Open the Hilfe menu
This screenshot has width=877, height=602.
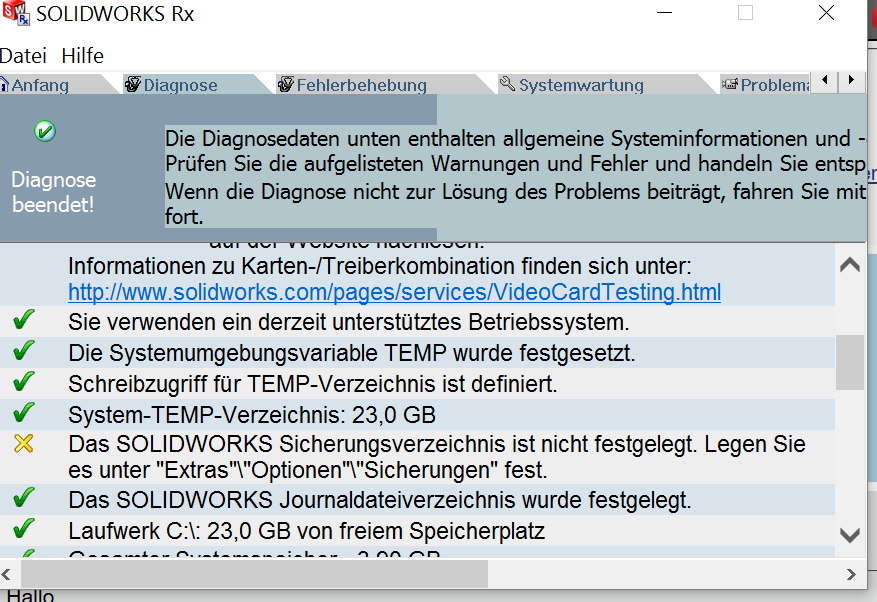[82, 56]
